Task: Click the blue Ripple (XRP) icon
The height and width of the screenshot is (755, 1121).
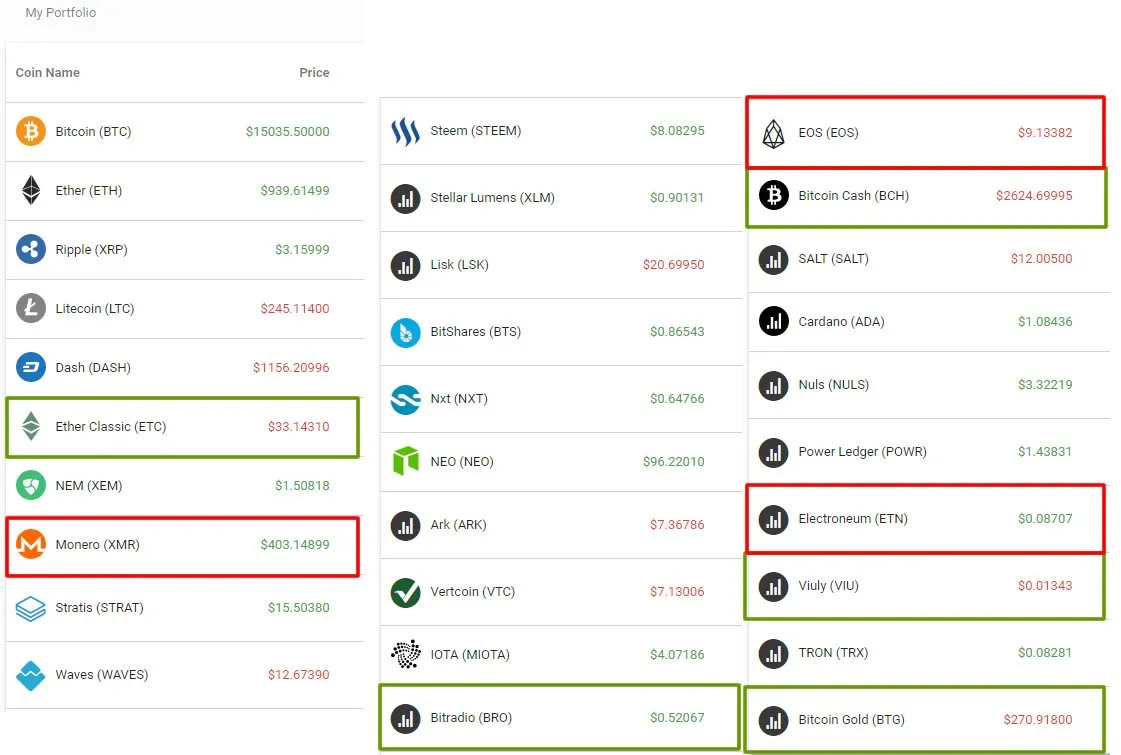Action: tap(31, 250)
